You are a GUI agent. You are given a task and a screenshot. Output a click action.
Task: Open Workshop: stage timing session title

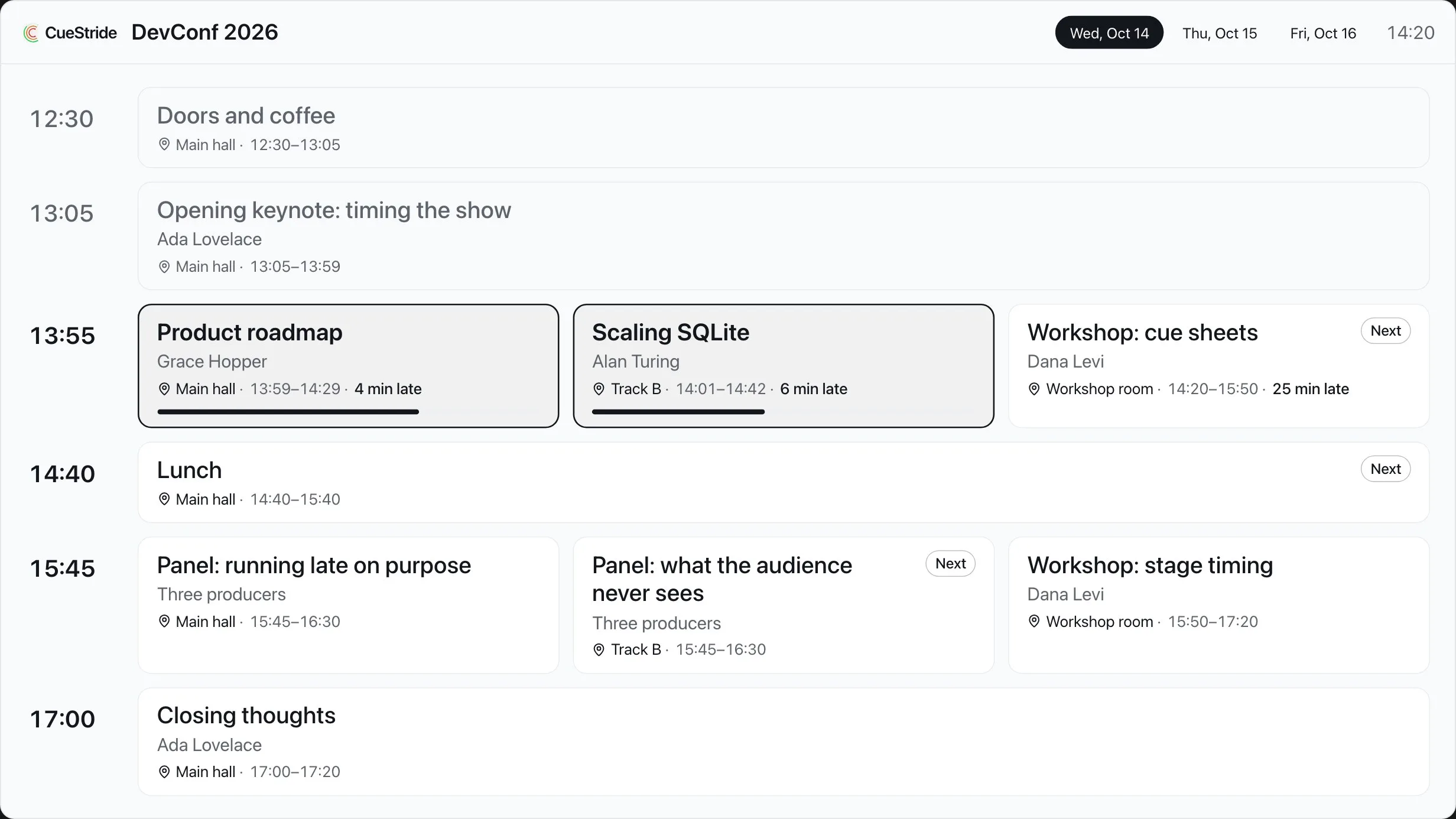coord(1150,565)
